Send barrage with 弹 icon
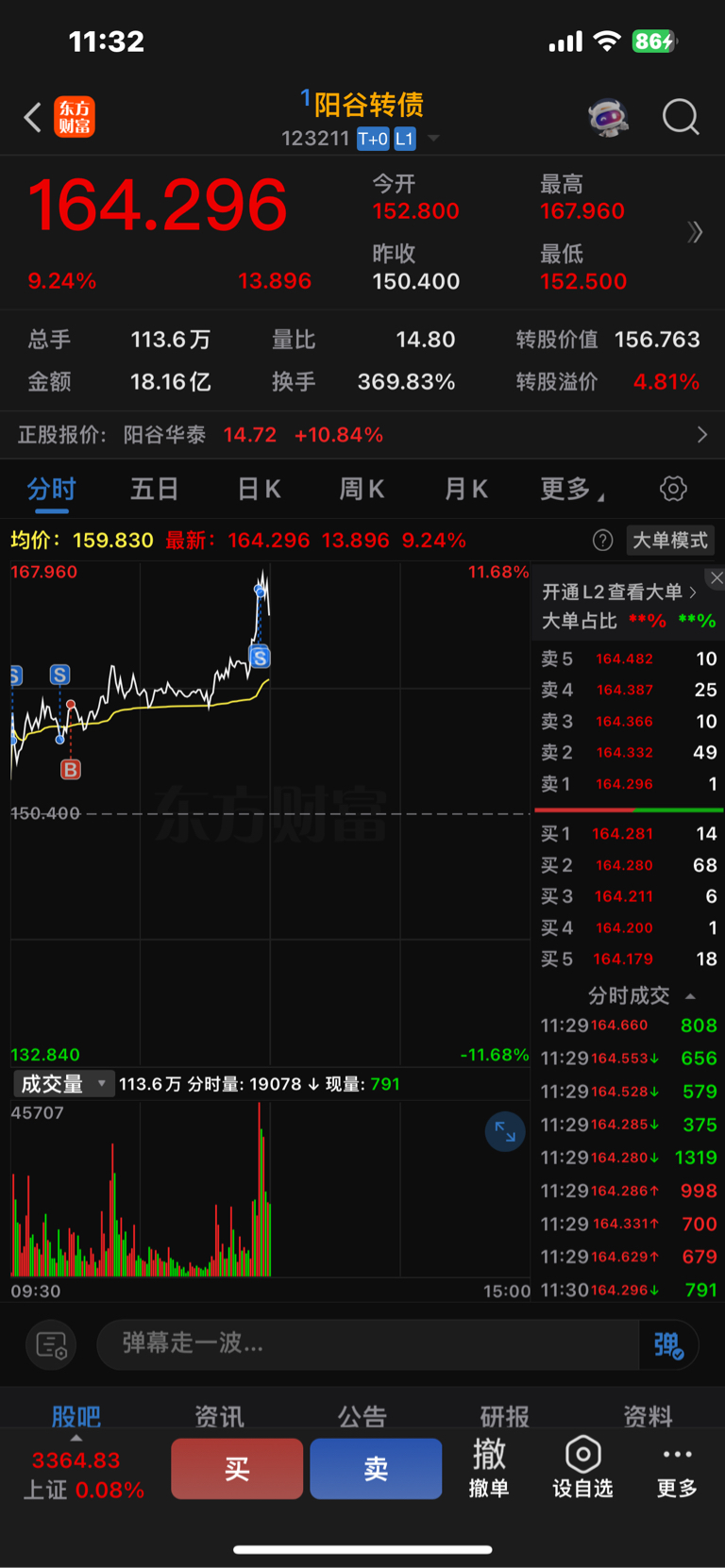This screenshot has height=1568, width=725. tap(668, 1344)
